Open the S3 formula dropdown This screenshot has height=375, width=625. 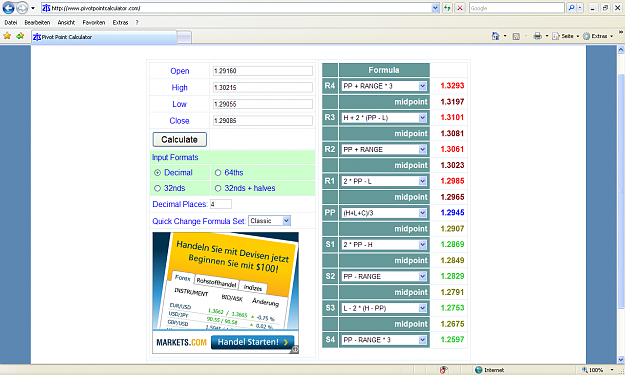[384, 308]
